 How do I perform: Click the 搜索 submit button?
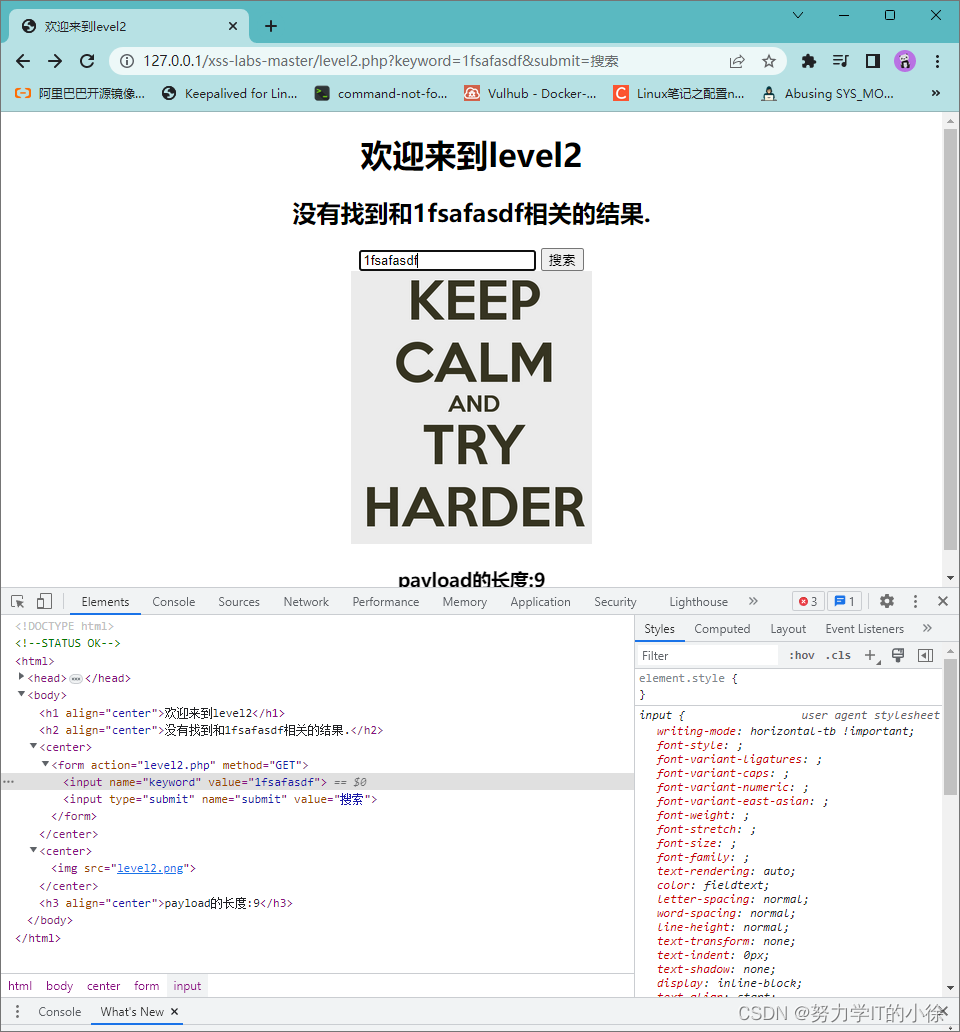(562, 260)
